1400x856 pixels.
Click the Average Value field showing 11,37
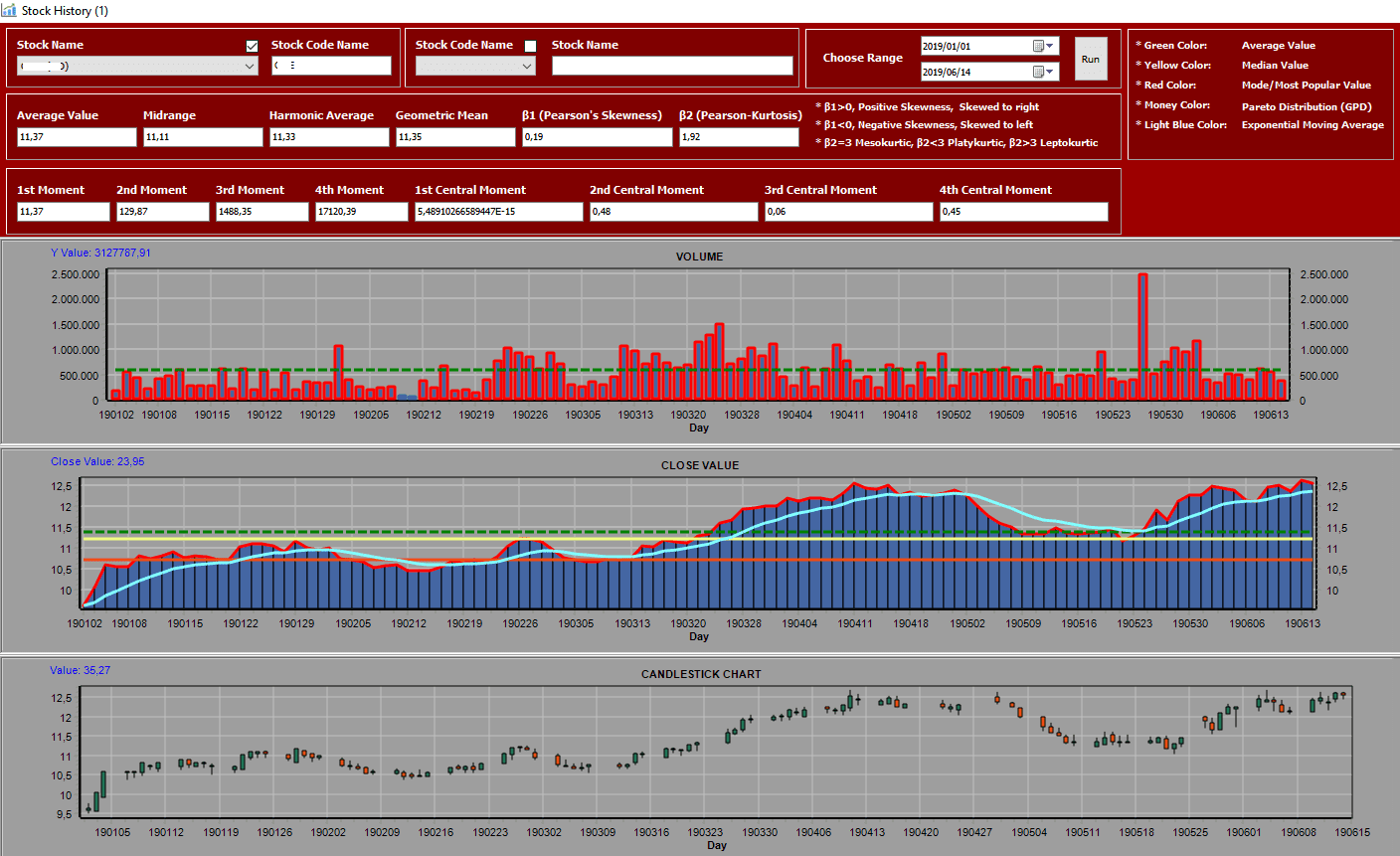pos(77,137)
